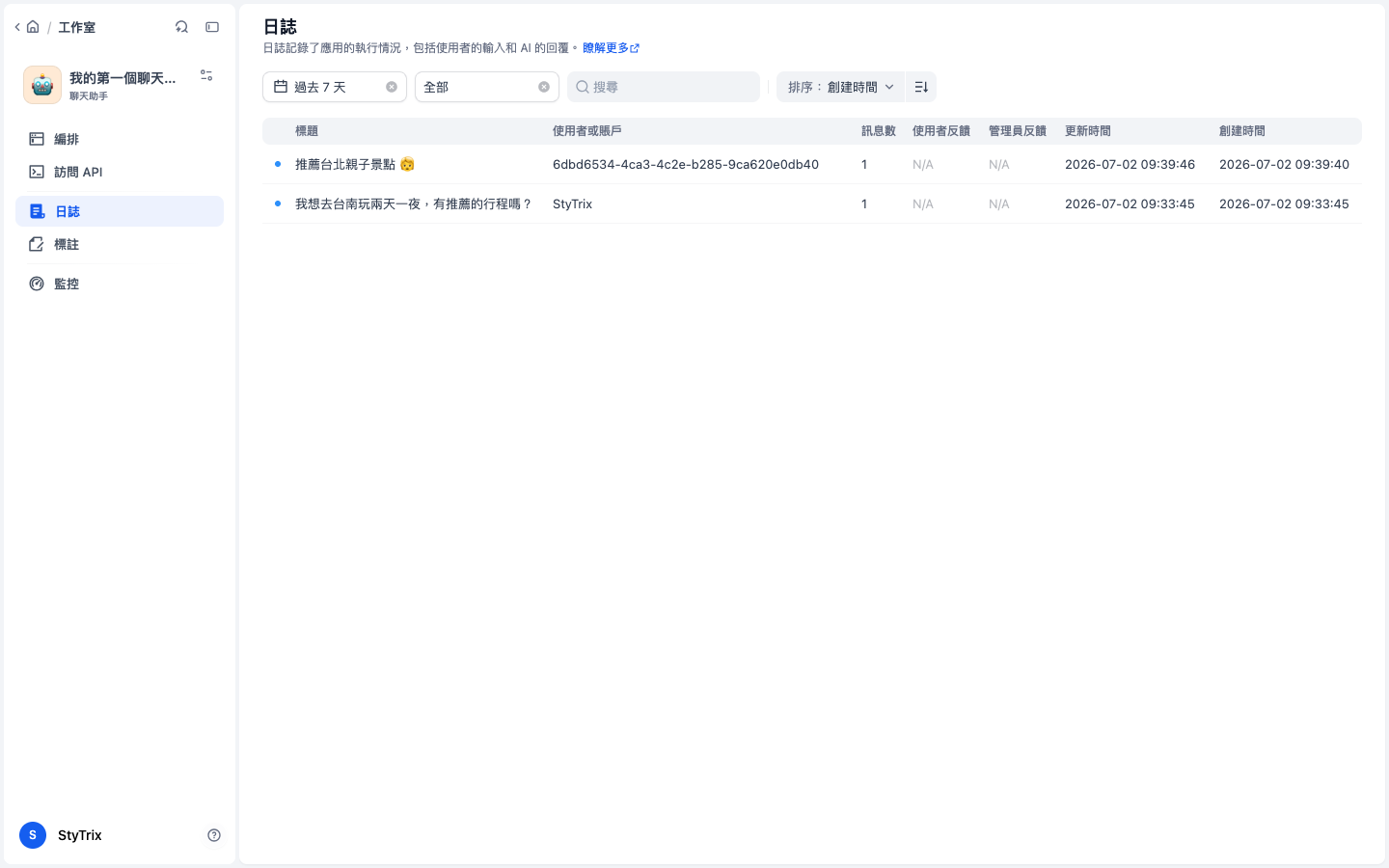This screenshot has height=868, width=1389.
Task: Open the 編排 sidebar item
Action: pyautogui.click(x=120, y=139)
